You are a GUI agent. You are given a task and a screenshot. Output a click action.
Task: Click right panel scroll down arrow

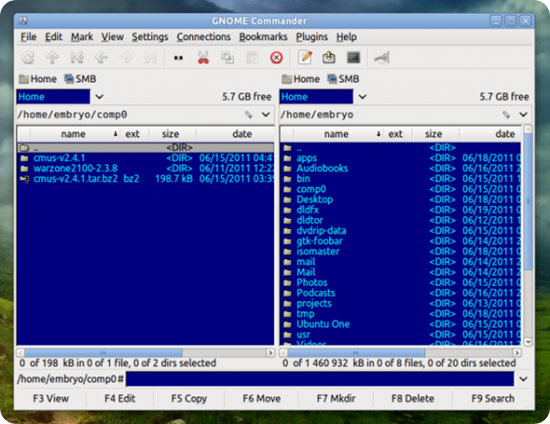coord(528,341)
